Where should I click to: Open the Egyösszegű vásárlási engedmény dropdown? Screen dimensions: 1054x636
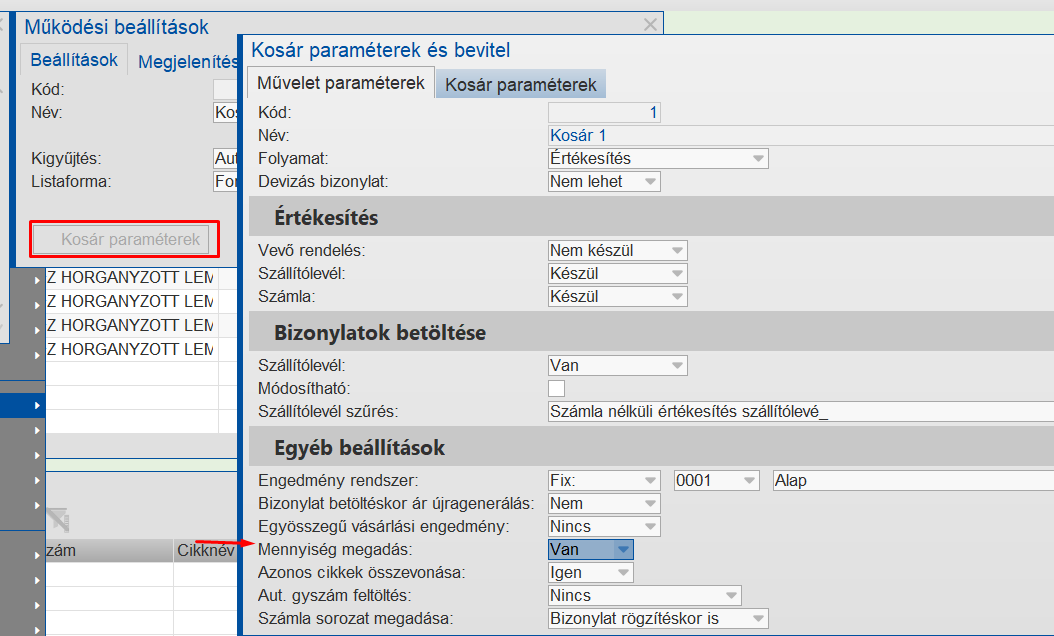point(604,526)
